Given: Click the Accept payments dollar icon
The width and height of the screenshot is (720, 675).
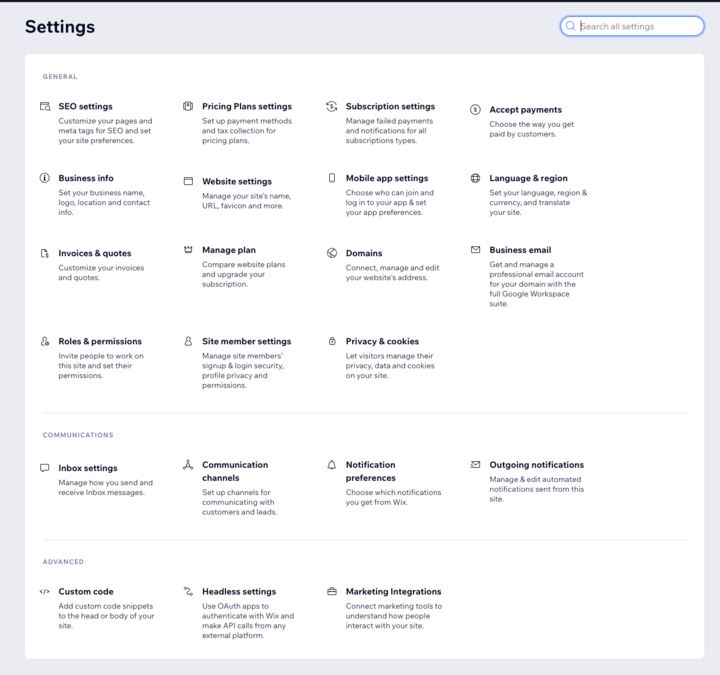Looking at the screenshot, I should [475, 110].
